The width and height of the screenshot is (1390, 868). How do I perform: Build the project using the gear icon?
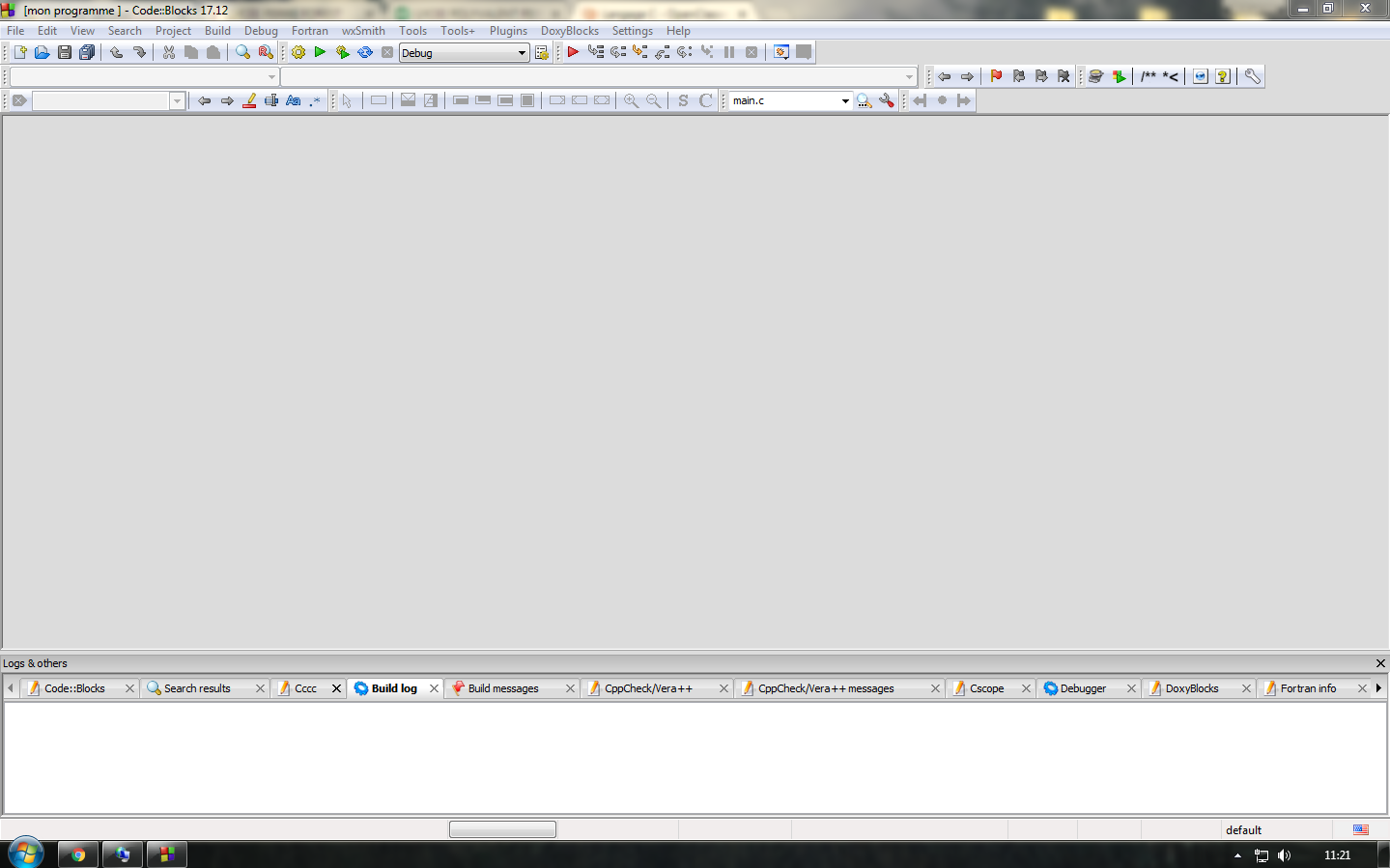[297, 52]
